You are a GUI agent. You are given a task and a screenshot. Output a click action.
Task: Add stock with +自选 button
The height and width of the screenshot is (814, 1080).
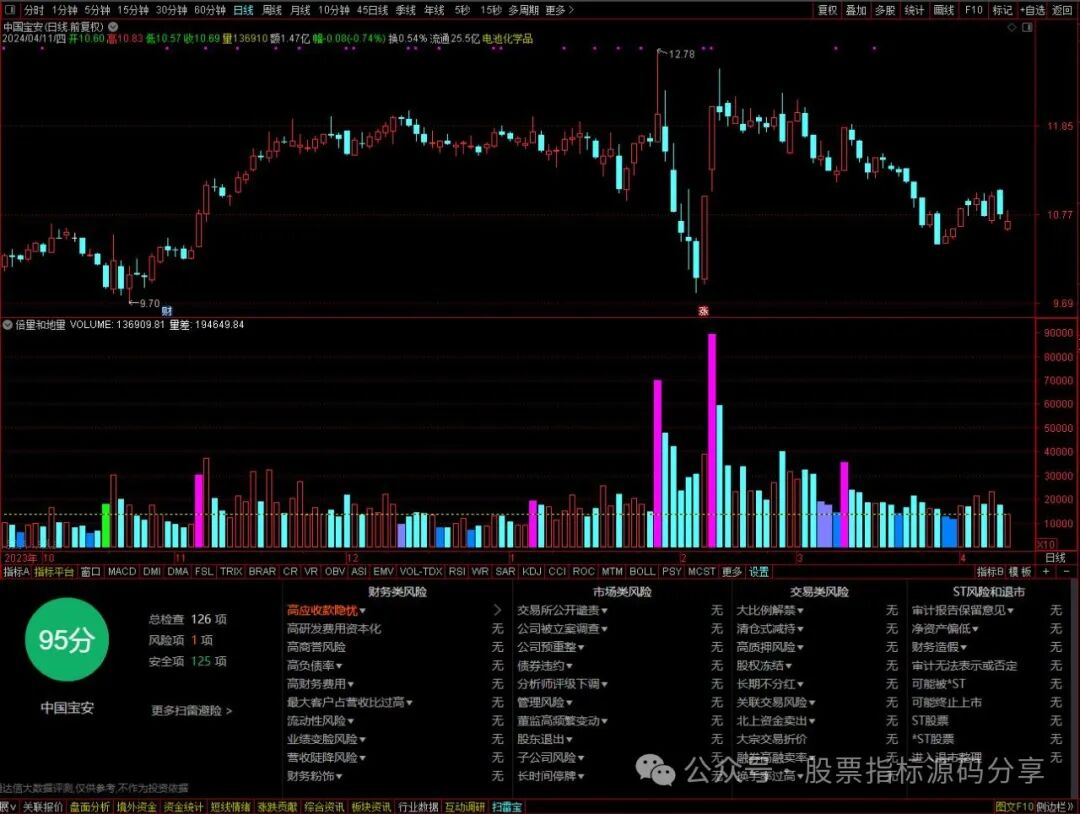tap(1032, 10)
